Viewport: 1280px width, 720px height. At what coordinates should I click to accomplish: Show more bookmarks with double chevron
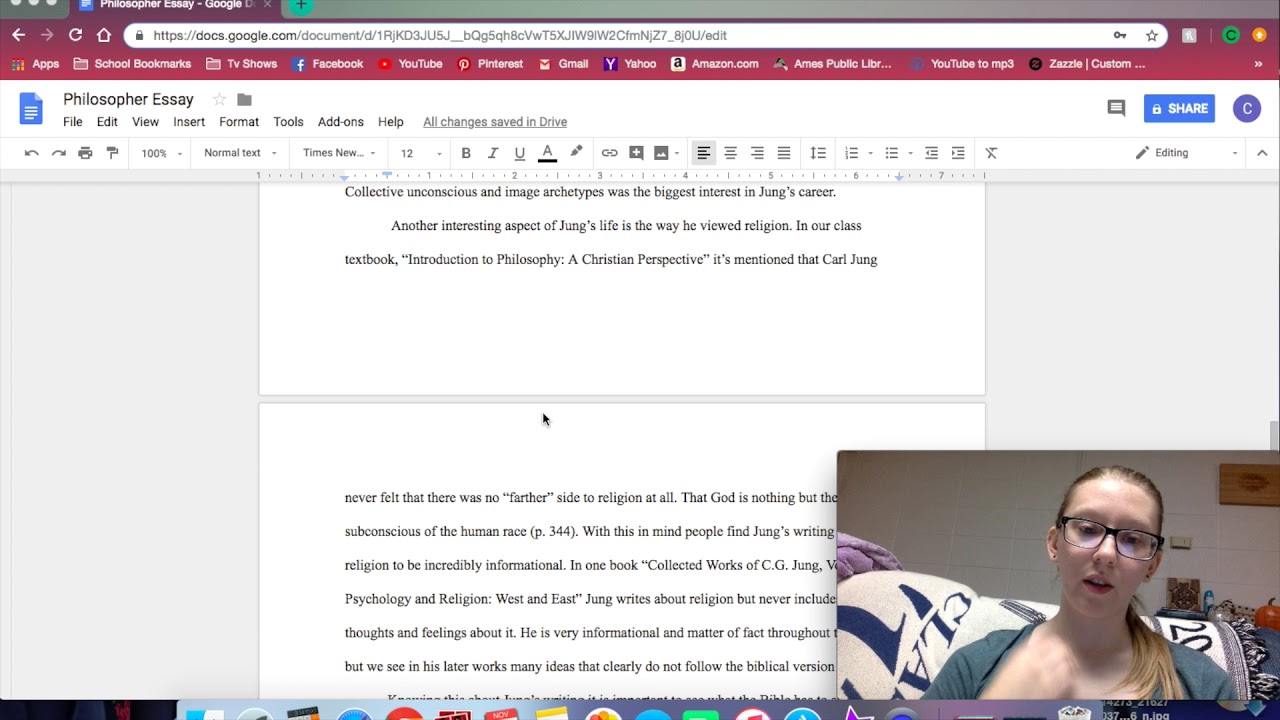(1258, 64)
